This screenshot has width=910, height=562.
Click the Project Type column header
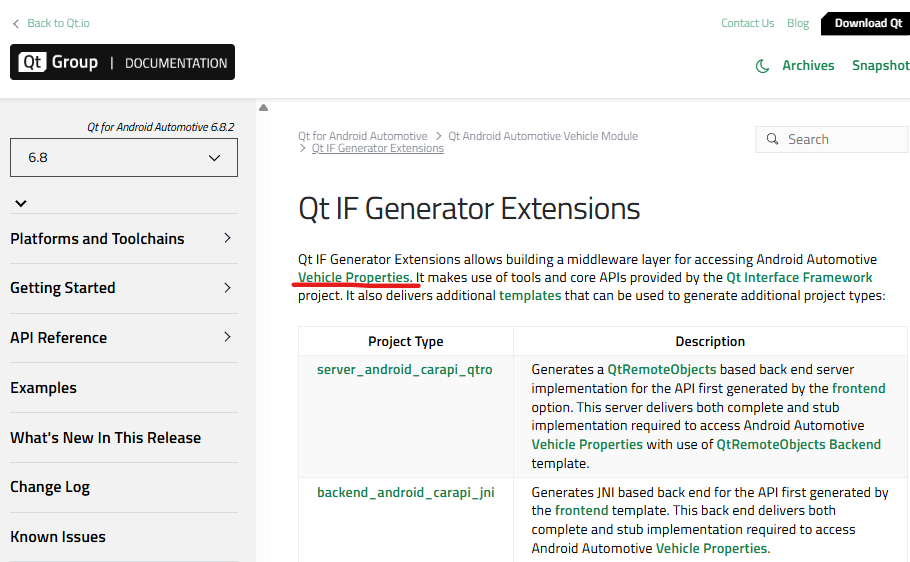coord(406,341)
